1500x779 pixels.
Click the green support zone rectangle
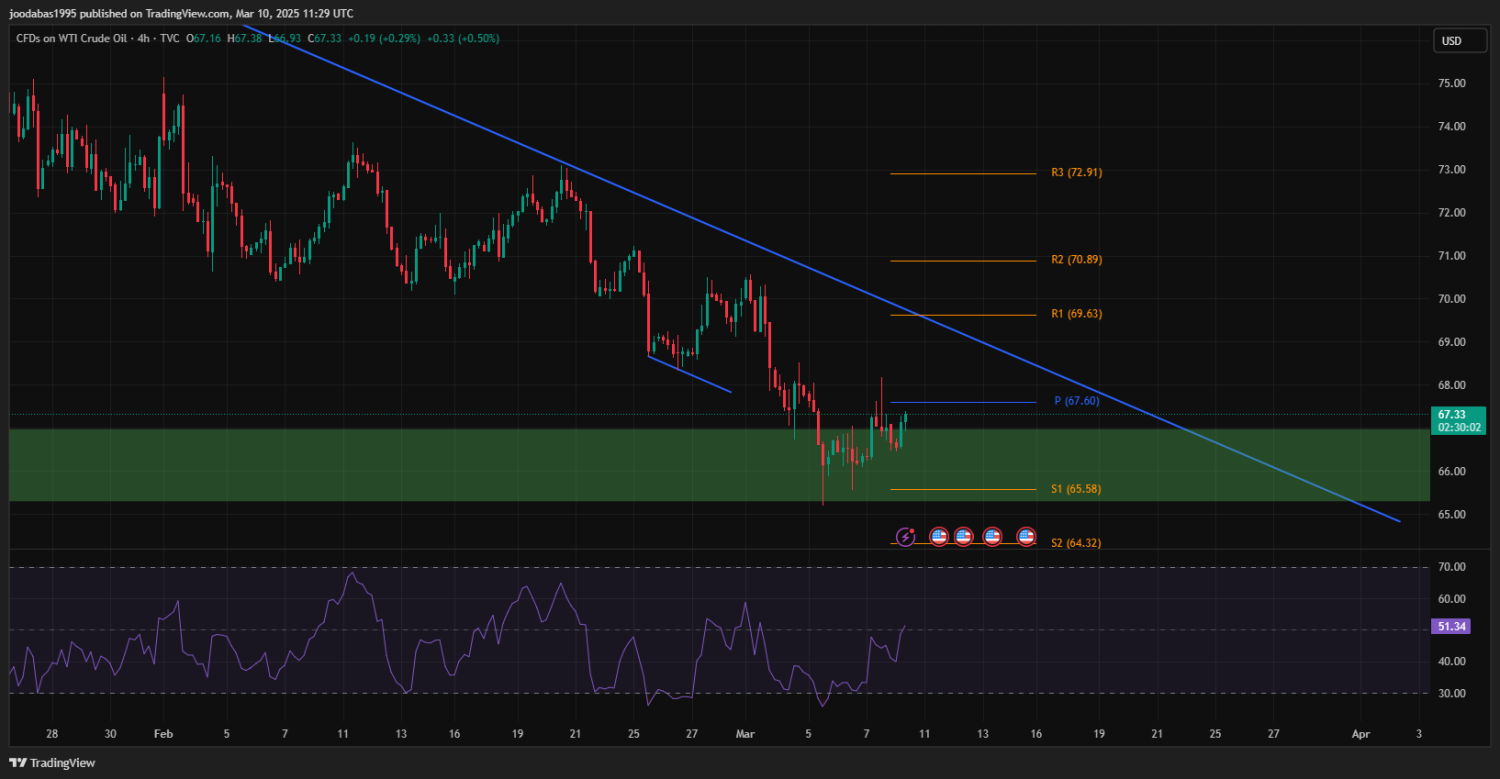click(400, 465)
